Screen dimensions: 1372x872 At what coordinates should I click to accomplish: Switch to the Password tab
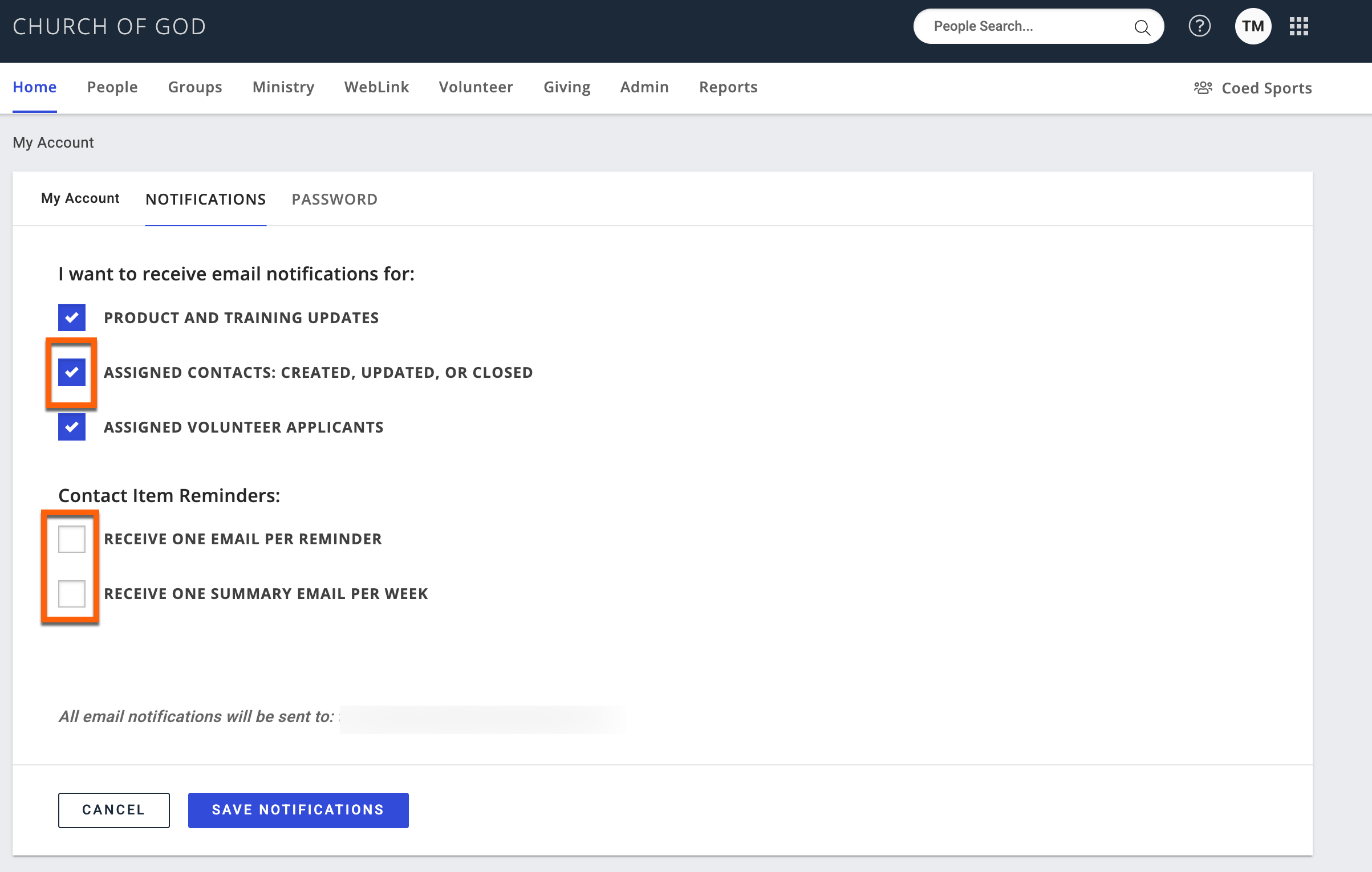[x=335, y=199]
